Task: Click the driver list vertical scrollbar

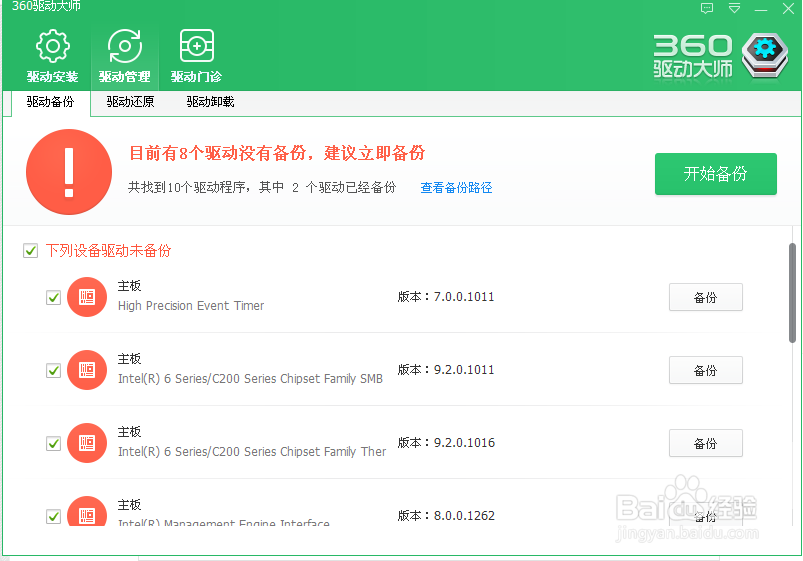Action: pos(792,293)
